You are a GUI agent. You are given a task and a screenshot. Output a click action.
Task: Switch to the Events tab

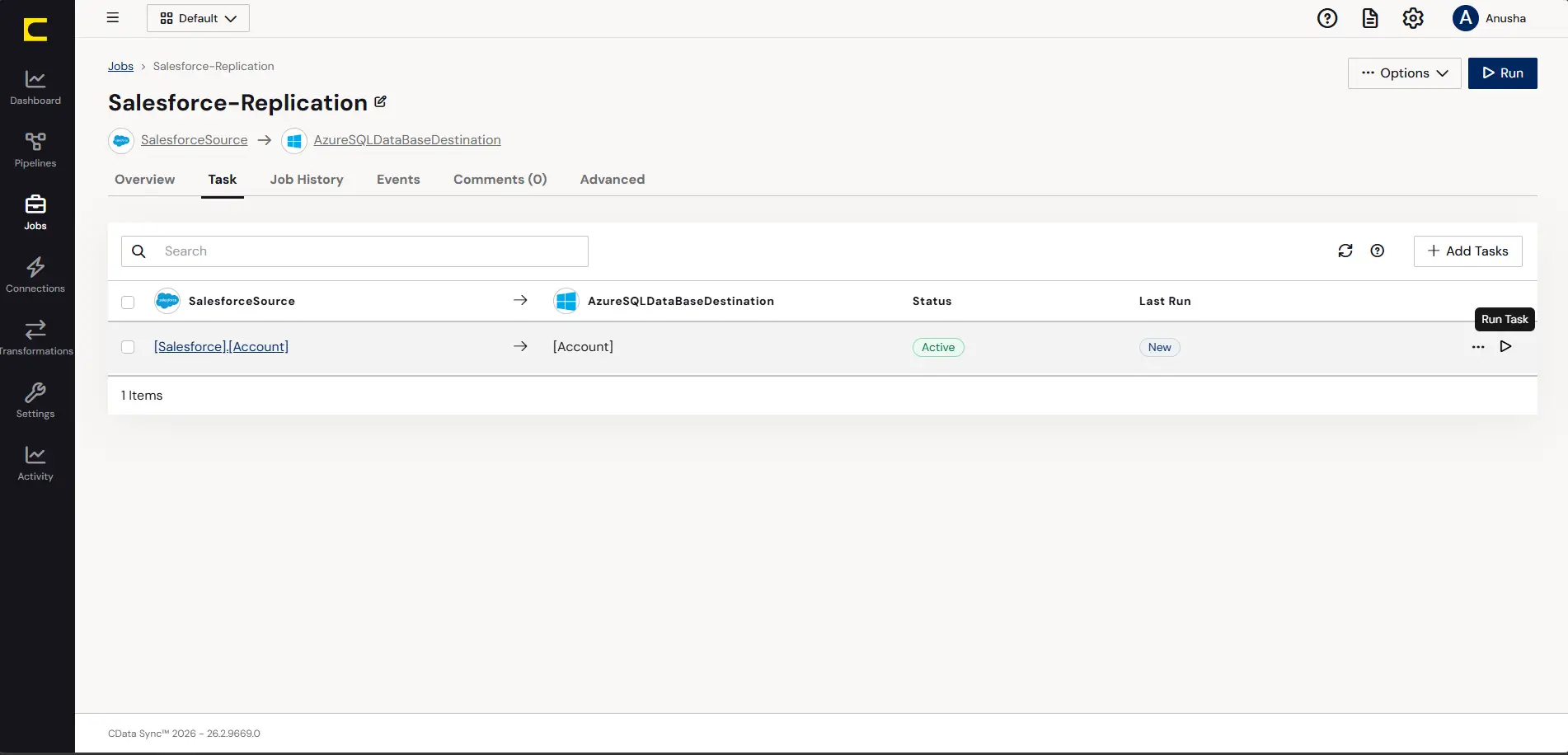pos(398,180)
